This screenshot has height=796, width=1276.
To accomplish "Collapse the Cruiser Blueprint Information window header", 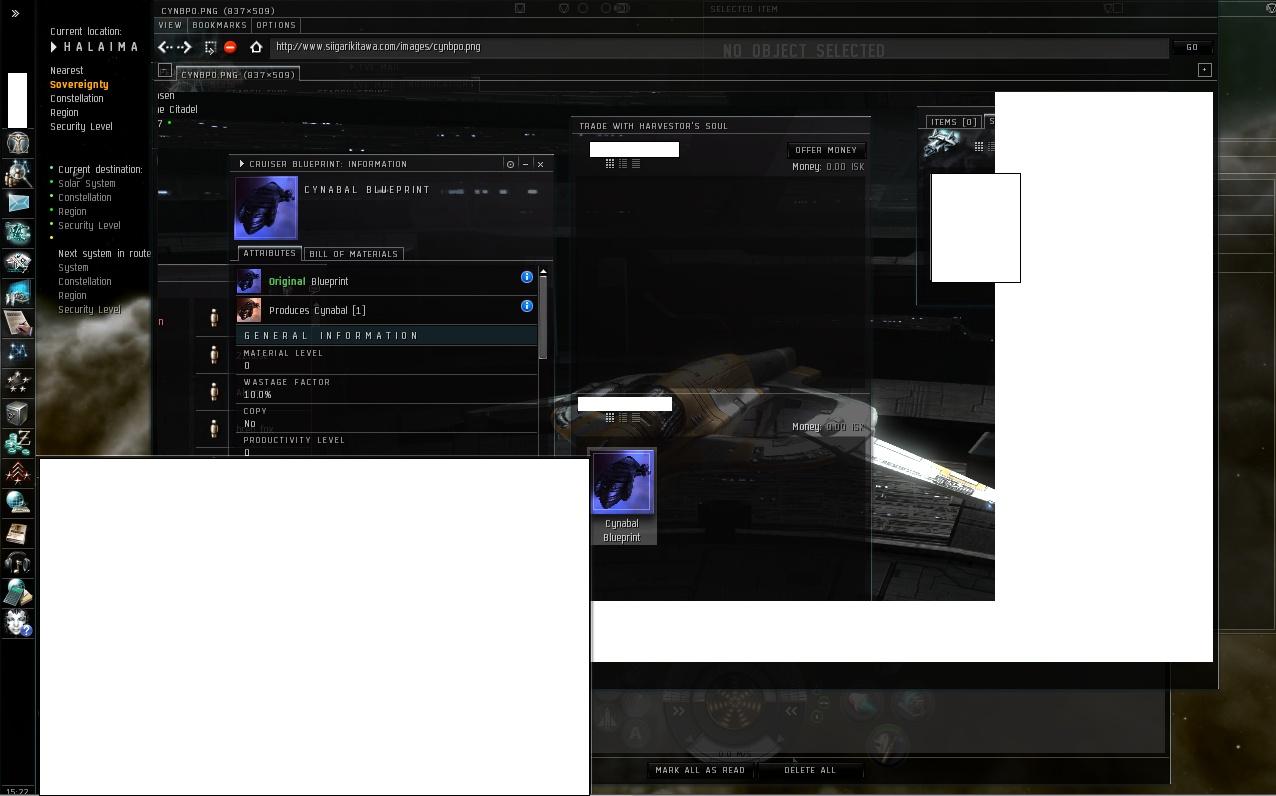I will tap(242, 164).
